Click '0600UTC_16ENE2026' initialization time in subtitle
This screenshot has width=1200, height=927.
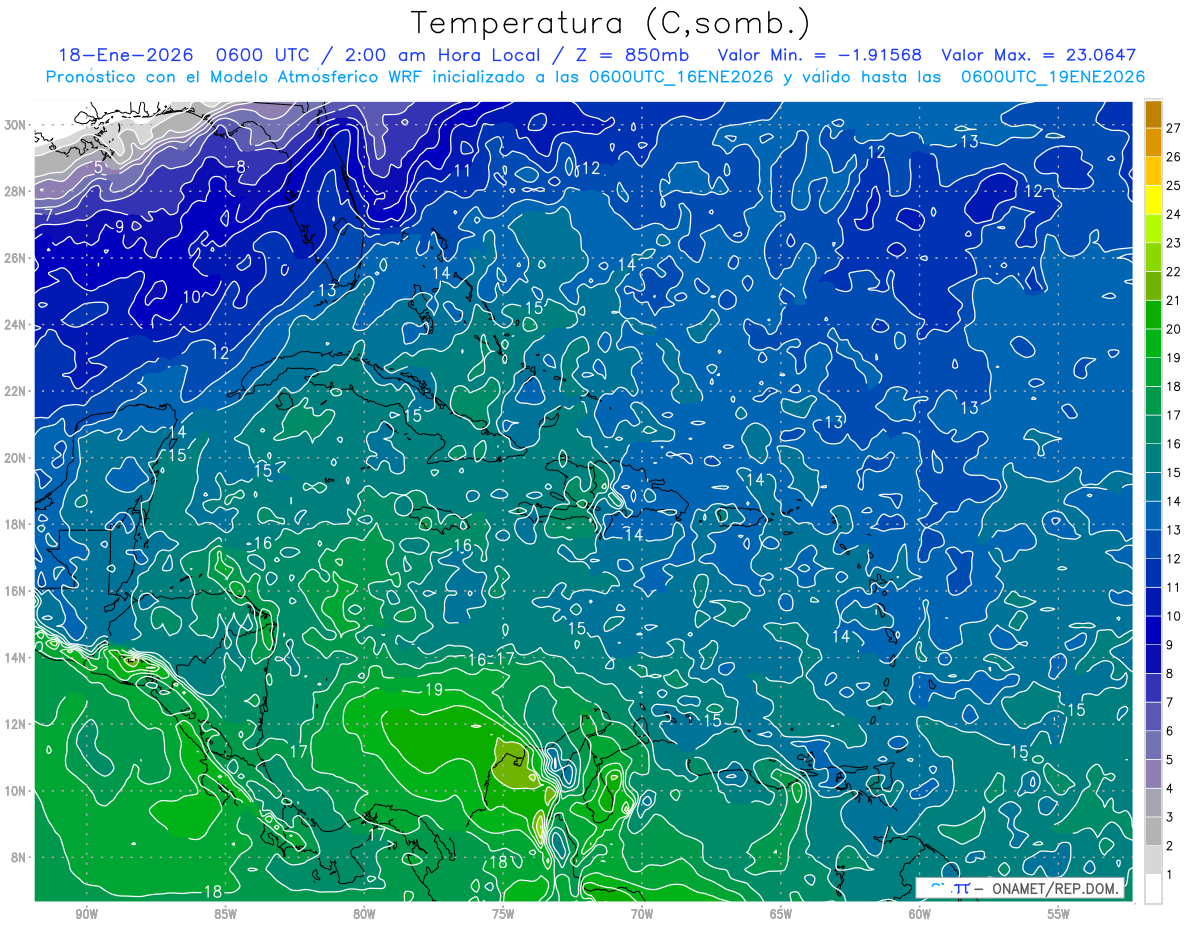(681, 77)
